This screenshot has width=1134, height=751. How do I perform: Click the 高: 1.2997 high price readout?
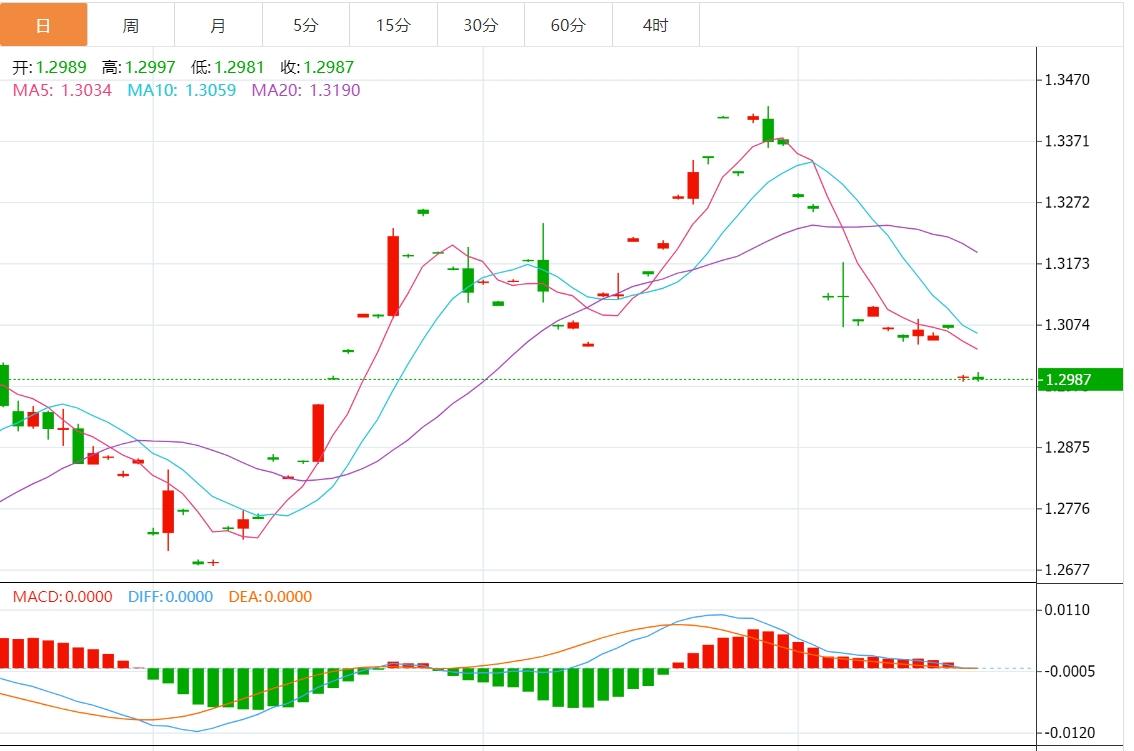coord(138,68)
